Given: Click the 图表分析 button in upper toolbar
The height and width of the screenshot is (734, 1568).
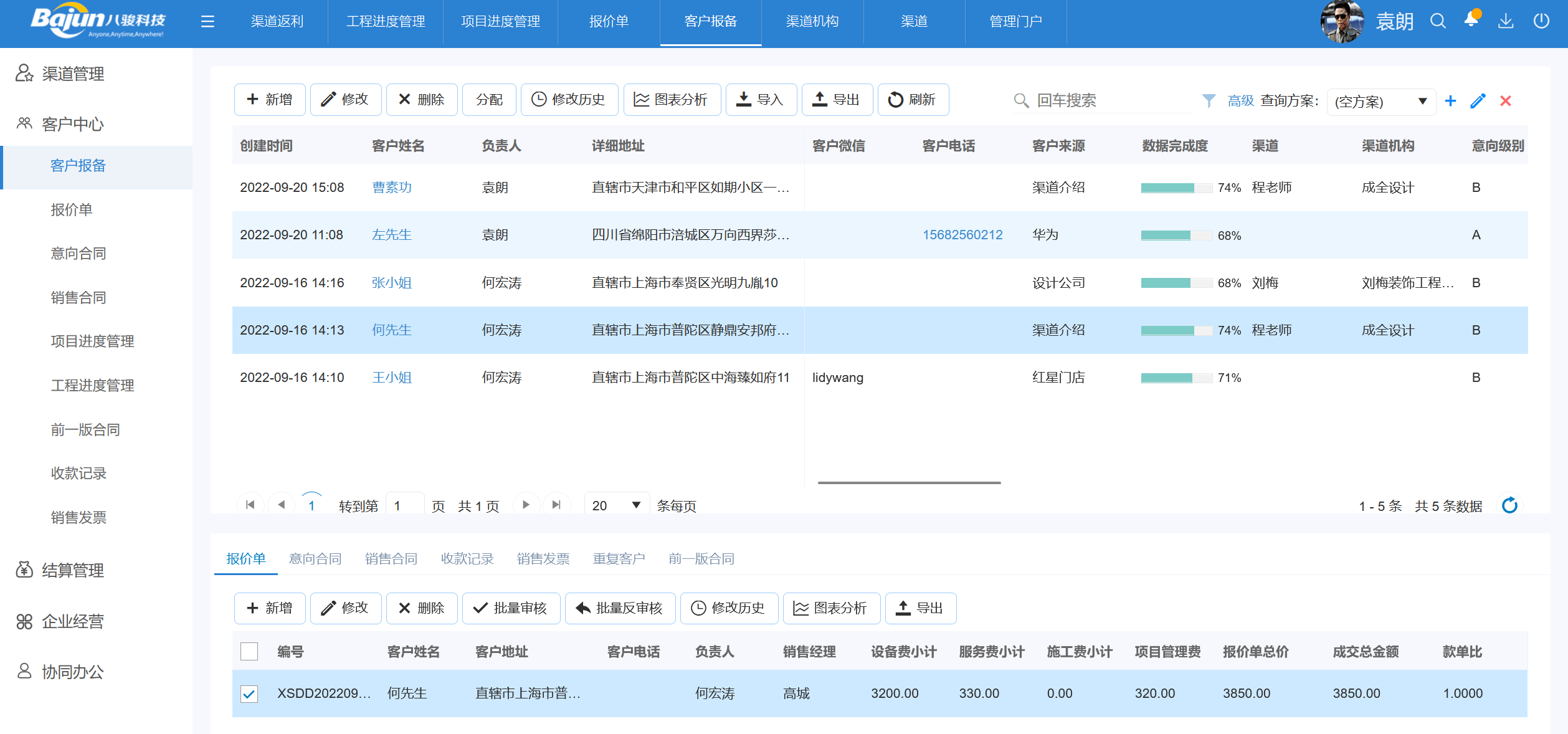Looking at the screenshot, I should pyautogui.click(x=672, y=100).
